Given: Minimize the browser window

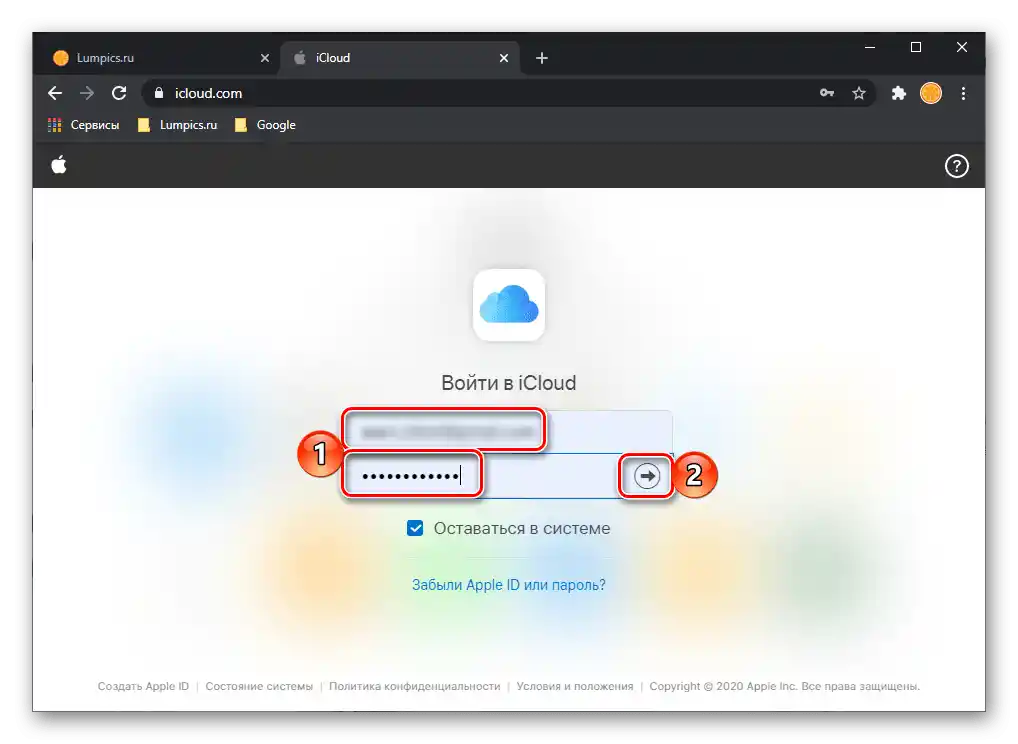Looking at the screenshot, I should pos(870,47).
